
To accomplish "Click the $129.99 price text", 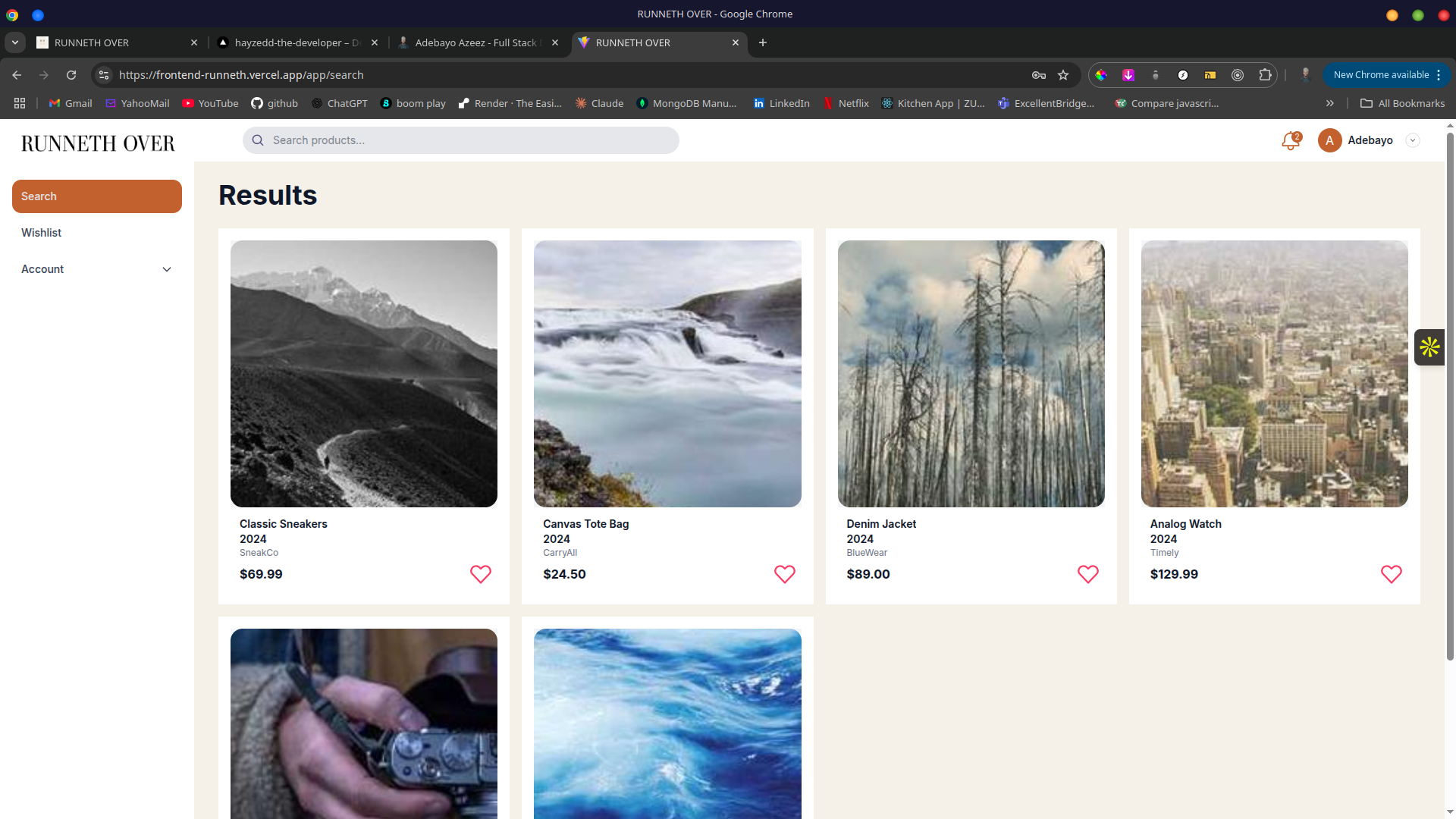I will 1174,574.
